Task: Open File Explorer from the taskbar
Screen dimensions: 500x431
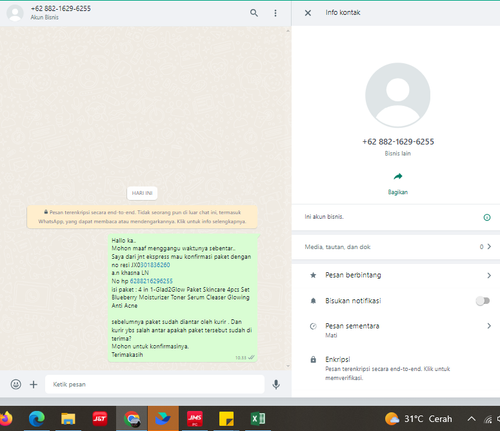Action: [x=68, y=419]
